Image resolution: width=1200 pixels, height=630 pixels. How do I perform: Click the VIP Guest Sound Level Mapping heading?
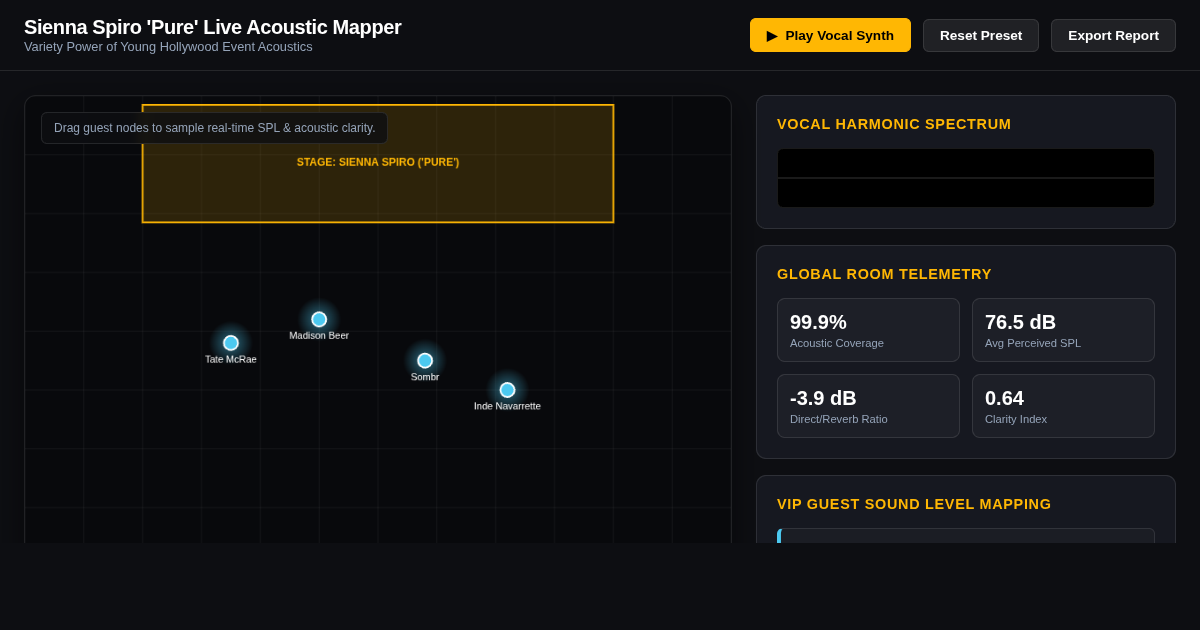point(914,504)
